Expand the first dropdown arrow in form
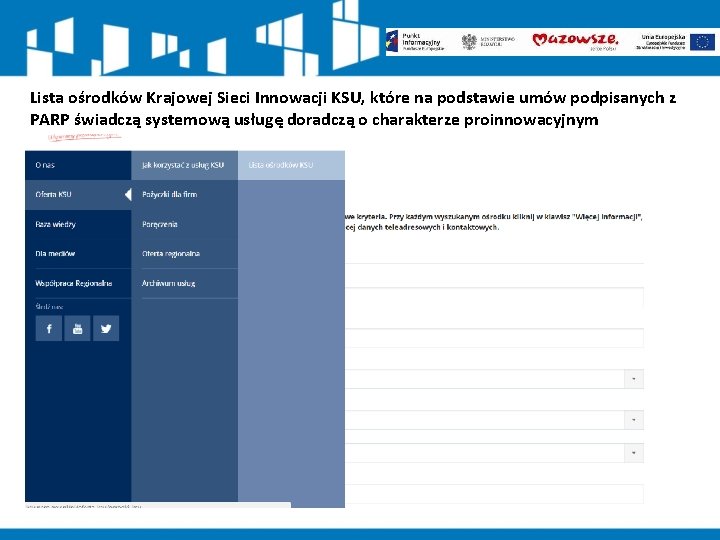 (x=634, y=379)
